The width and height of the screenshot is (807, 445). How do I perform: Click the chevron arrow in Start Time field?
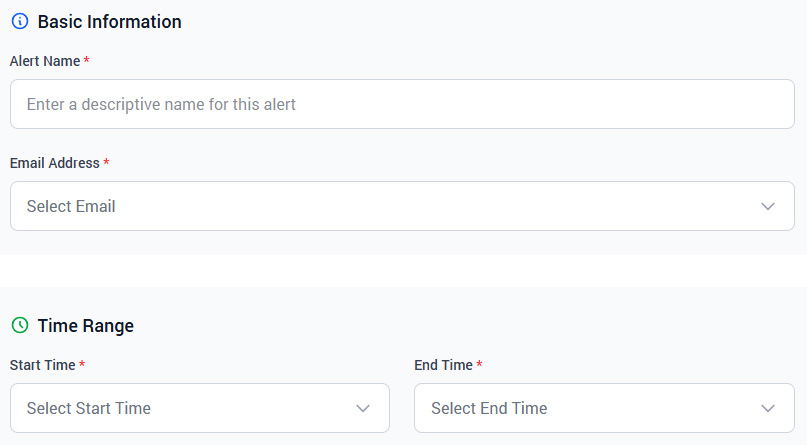click(x=363, y=408)
